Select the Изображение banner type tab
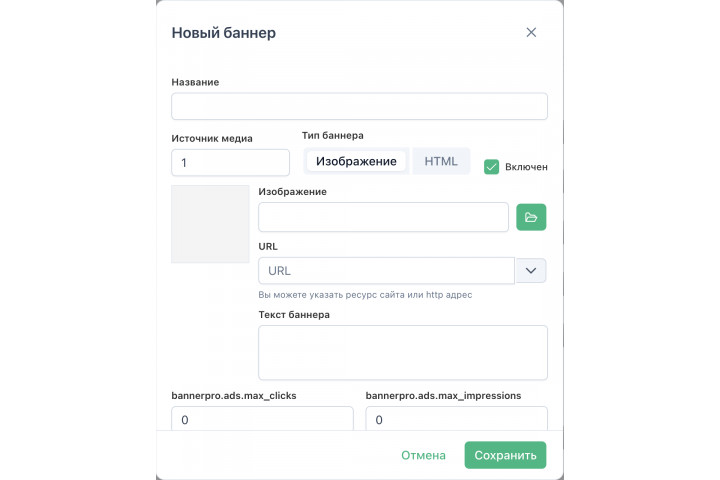This screenshot has height=480, width=720. pos(356,161)
